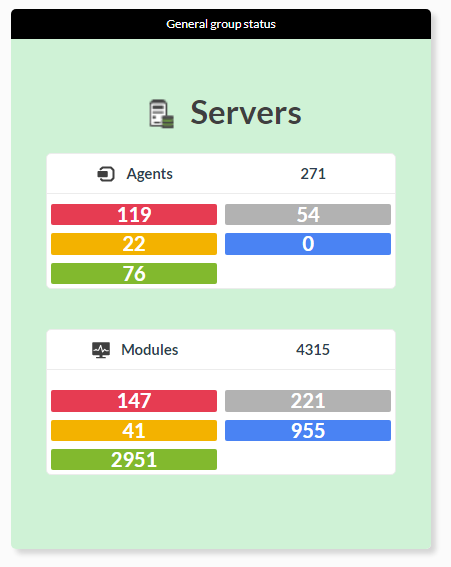
Task: Select the red 119 critical agents bar
Action: point(134,214)
